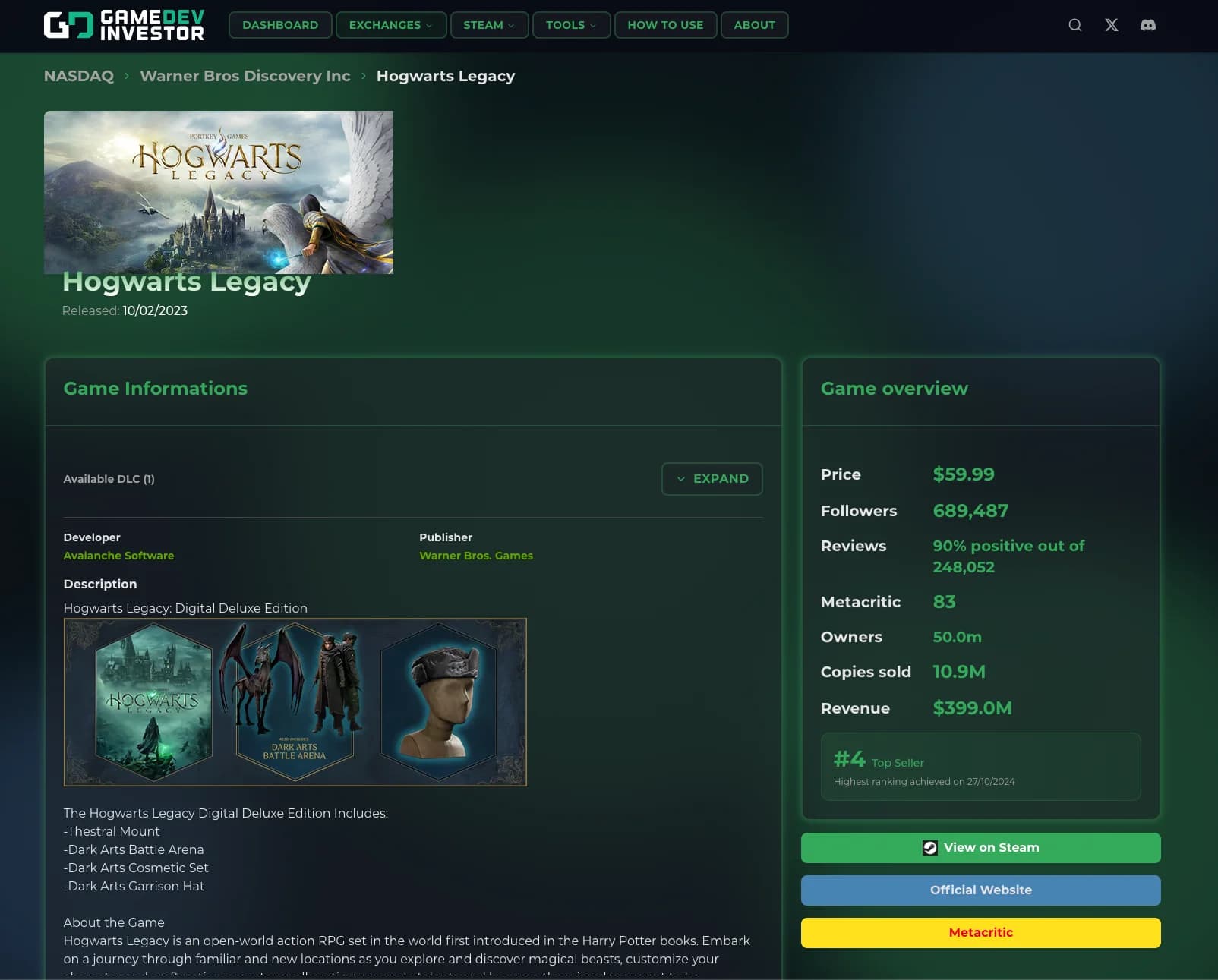Viewport: 1218px width, 980px height.
Task: Navigate to NASDAQ in the breadcrumb
Action: click(x=78, y=76)
